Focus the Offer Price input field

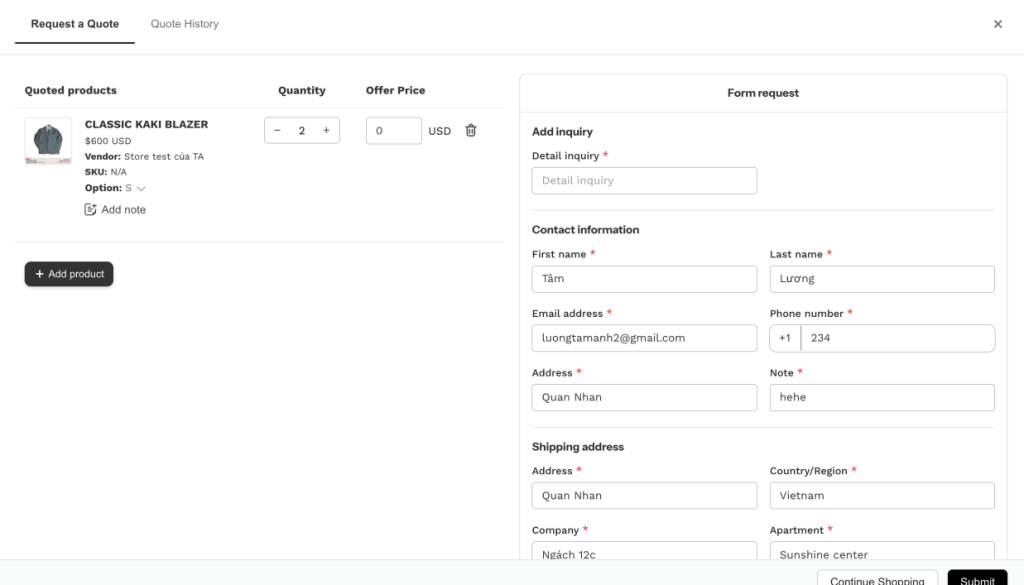(394, 131)
